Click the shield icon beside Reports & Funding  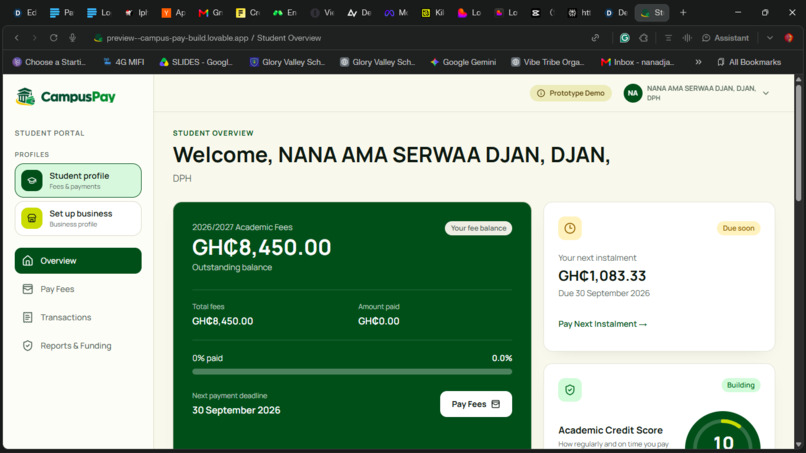(28, 346)
